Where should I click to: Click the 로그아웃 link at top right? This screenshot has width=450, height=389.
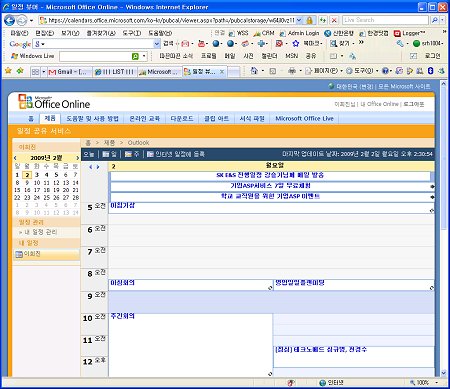414,104
